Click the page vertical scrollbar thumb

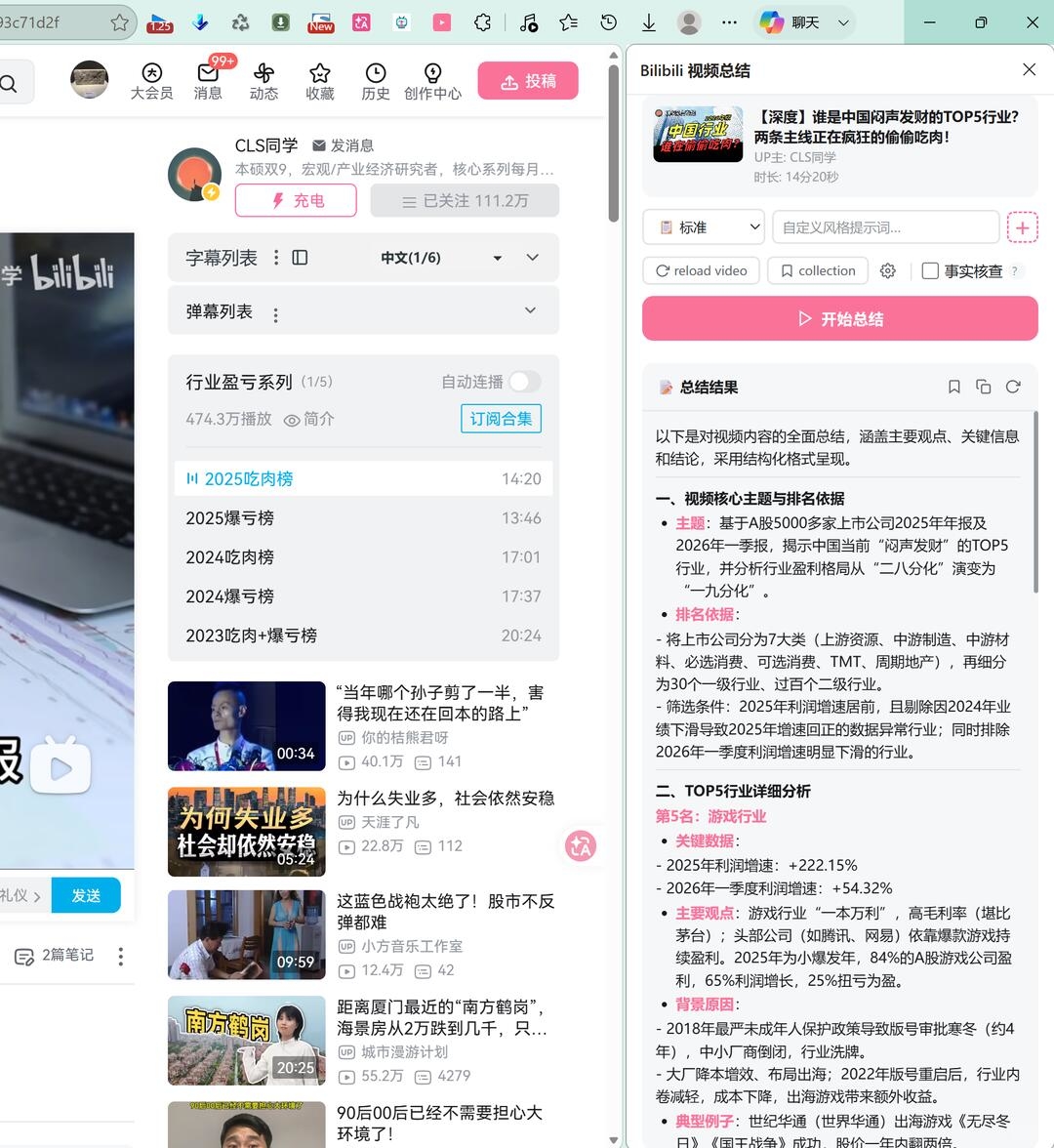point(613,143)
